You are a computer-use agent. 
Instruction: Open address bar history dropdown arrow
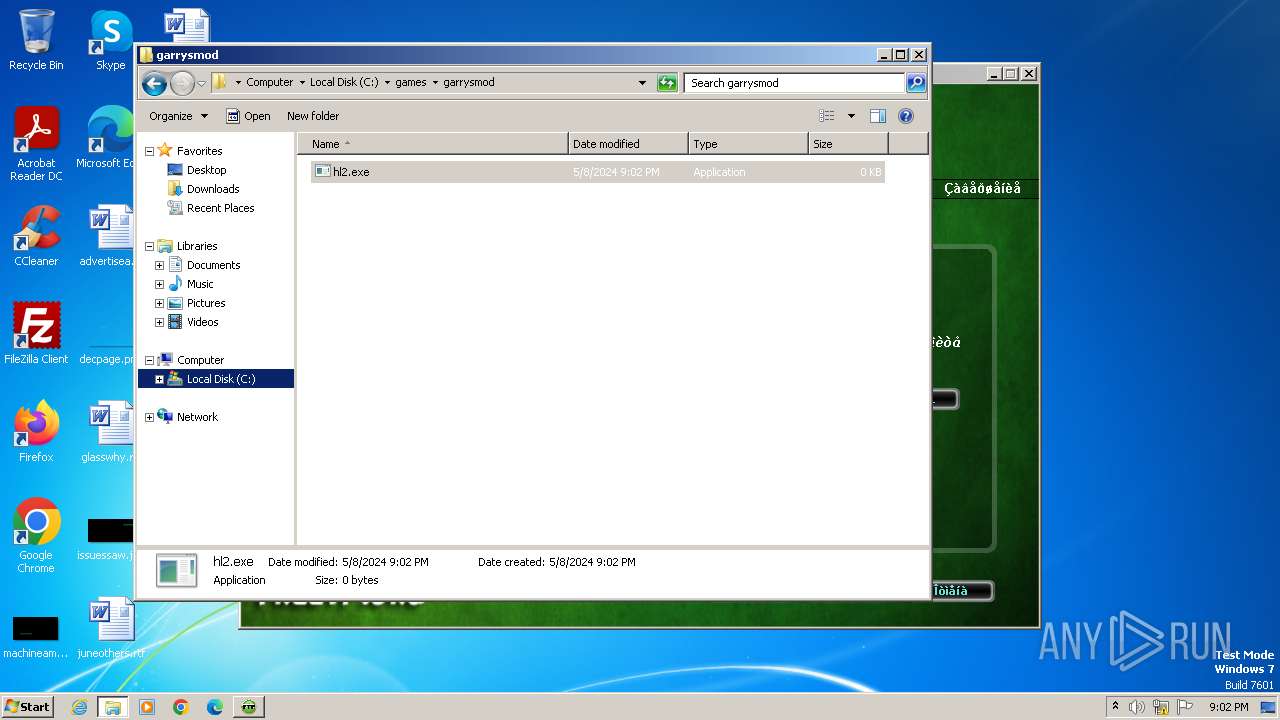[642, 83]
